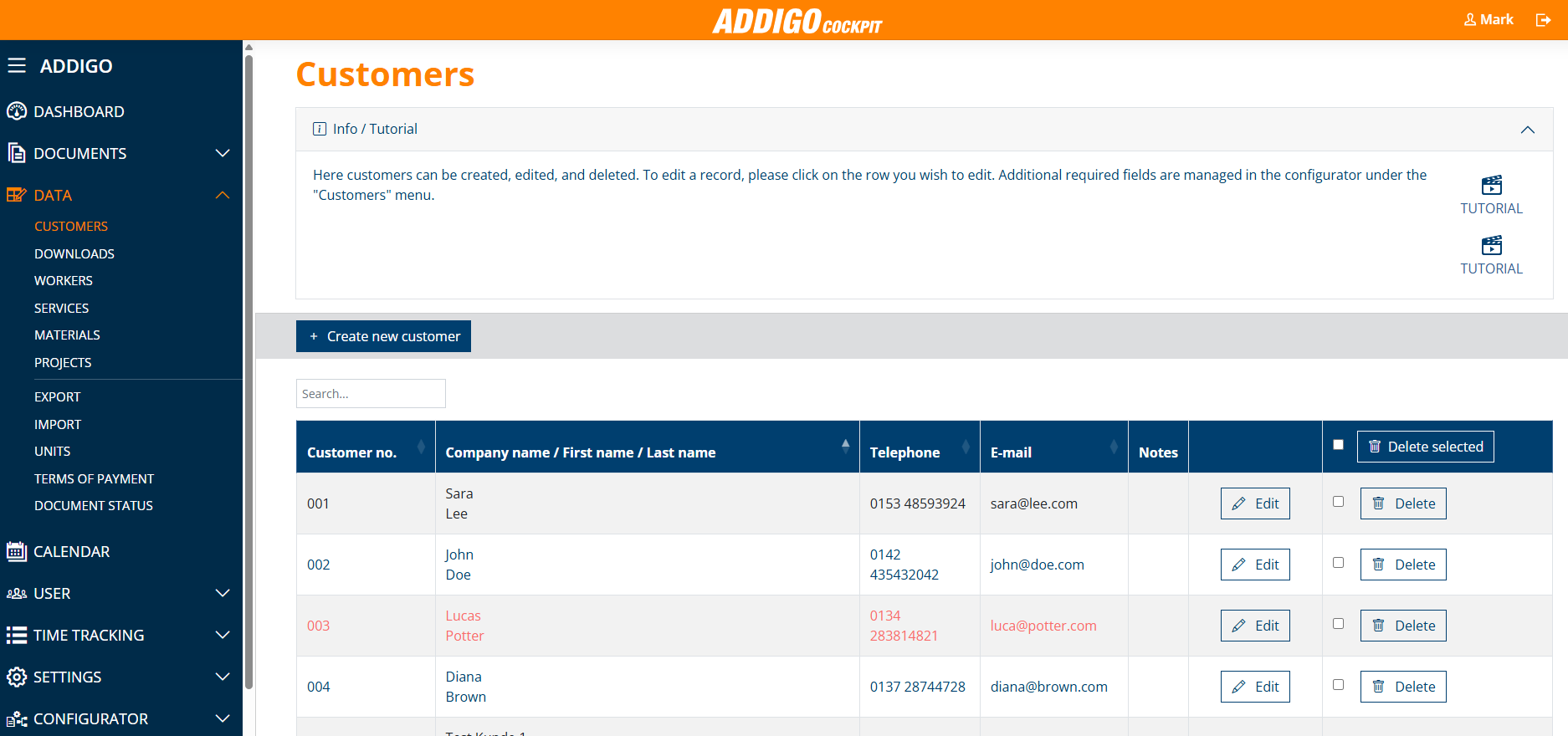1568x736 pixels.
Task: Check the checkbox for customer 001
Action: (x=1339, y=502)
